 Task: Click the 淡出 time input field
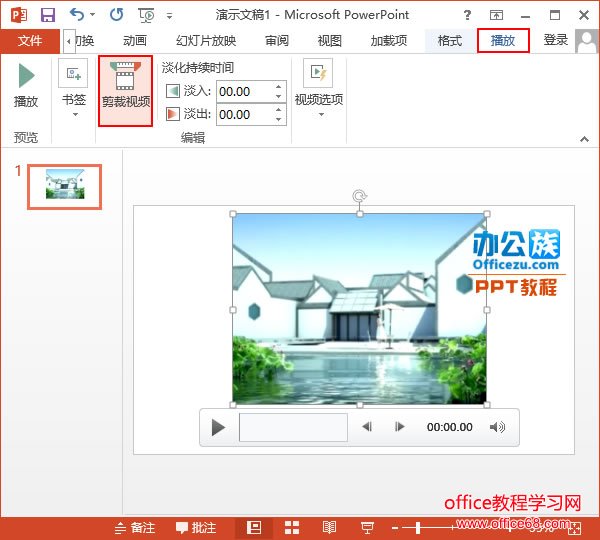(x=244, y=114)
